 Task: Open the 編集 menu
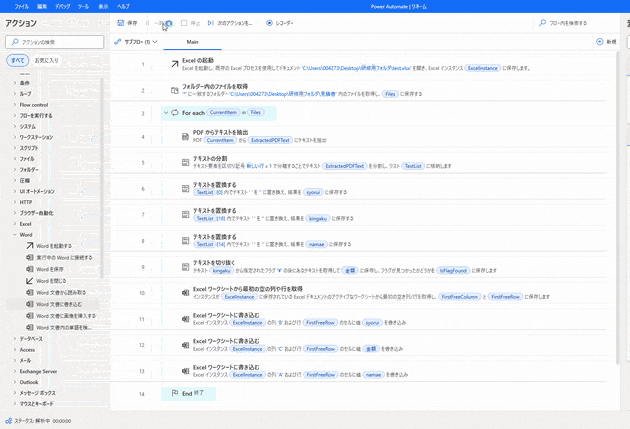(42, 6)
